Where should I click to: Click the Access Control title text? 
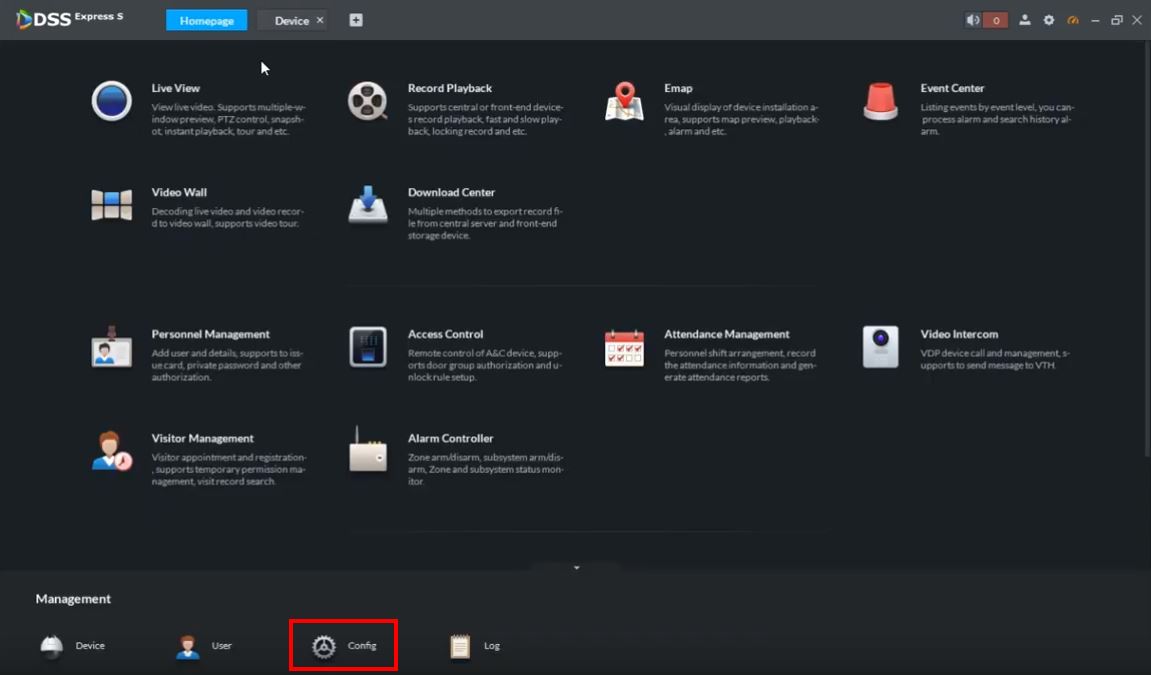tap(446, 334)
